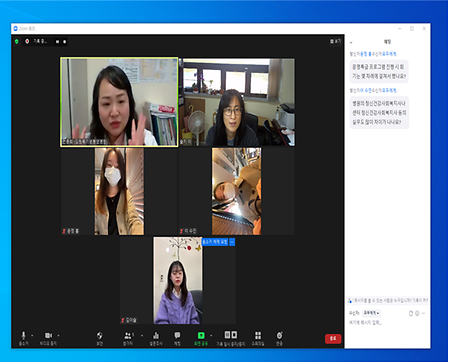Click the green encryption shield icon
450x364 pixels.
(17, 41)
